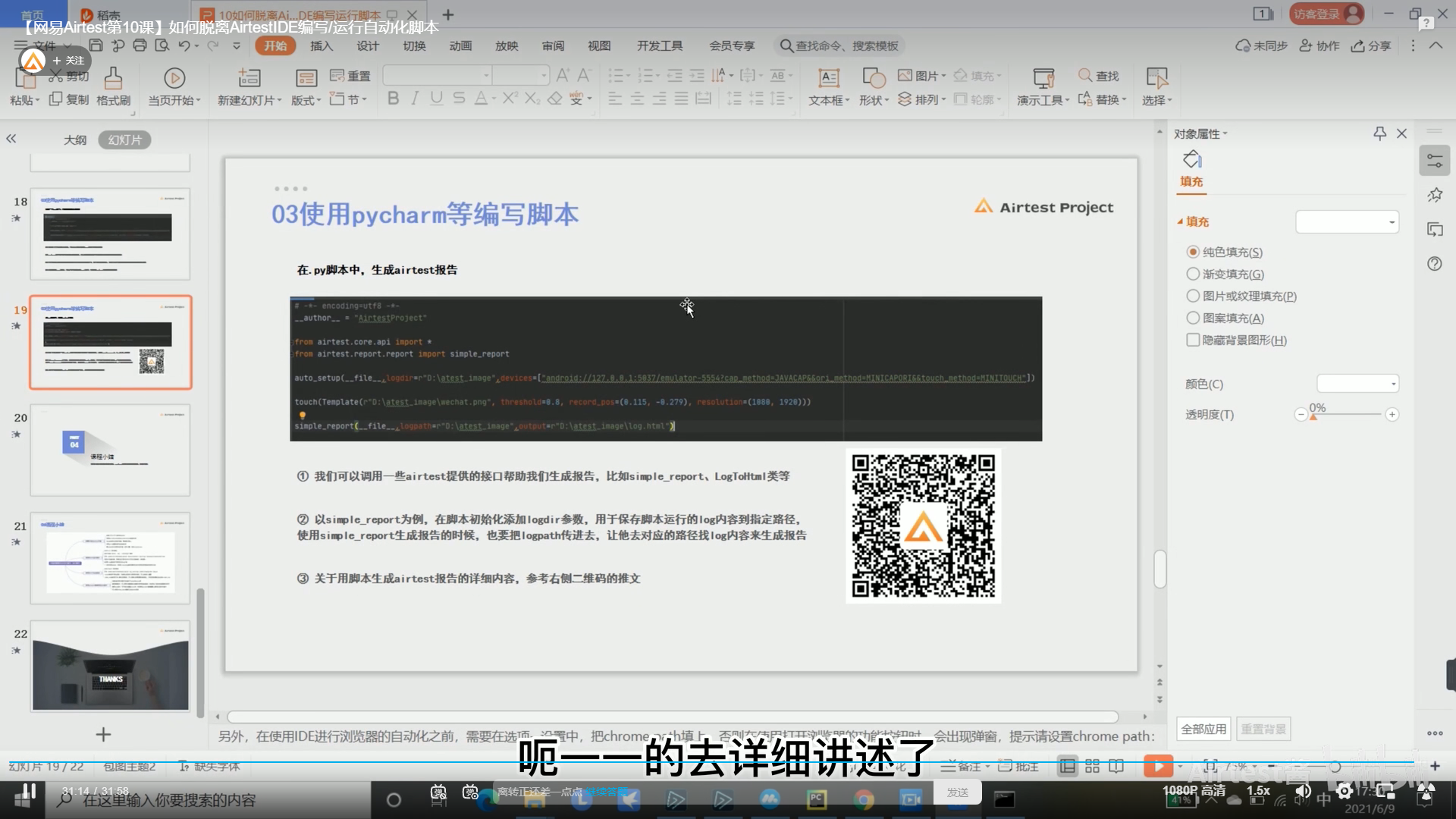Click the Reset (重置) slide icon

tap(350, 76)
